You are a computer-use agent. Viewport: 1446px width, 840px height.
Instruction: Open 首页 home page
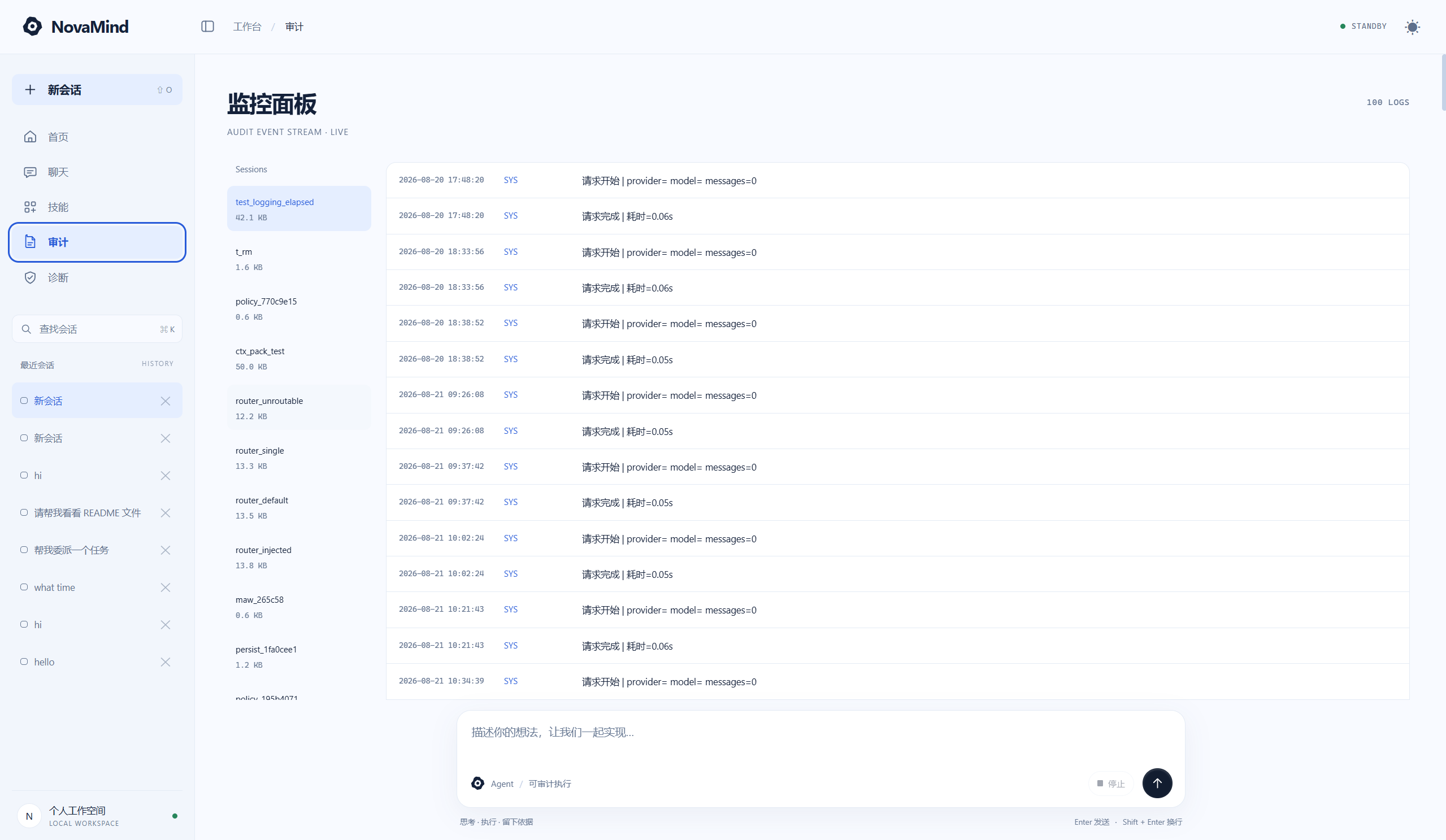click(97, 137)
